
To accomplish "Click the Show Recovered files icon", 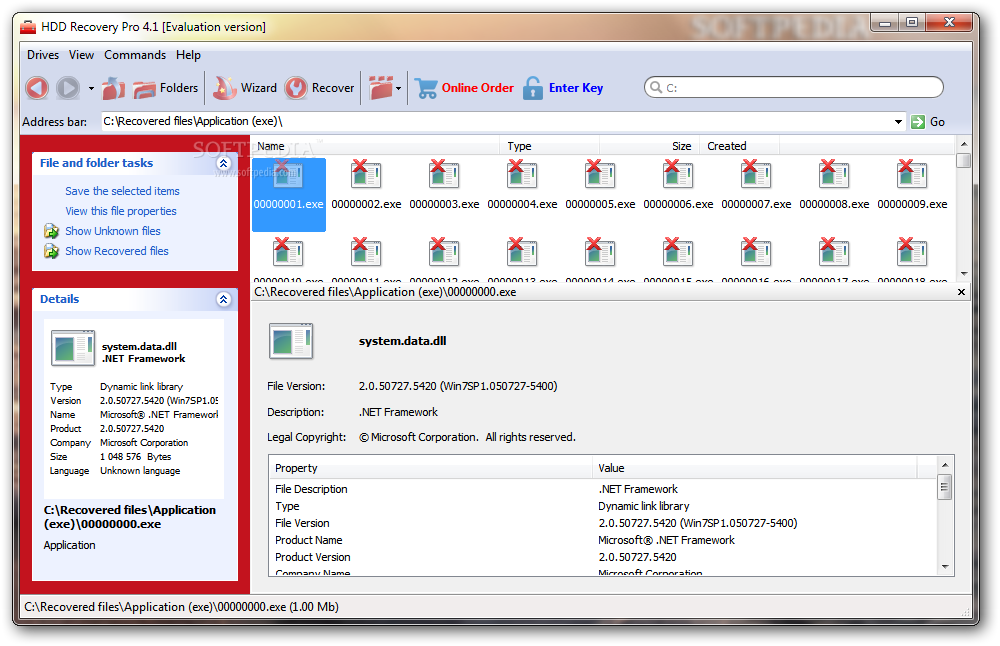I will (x=51, y=251).
